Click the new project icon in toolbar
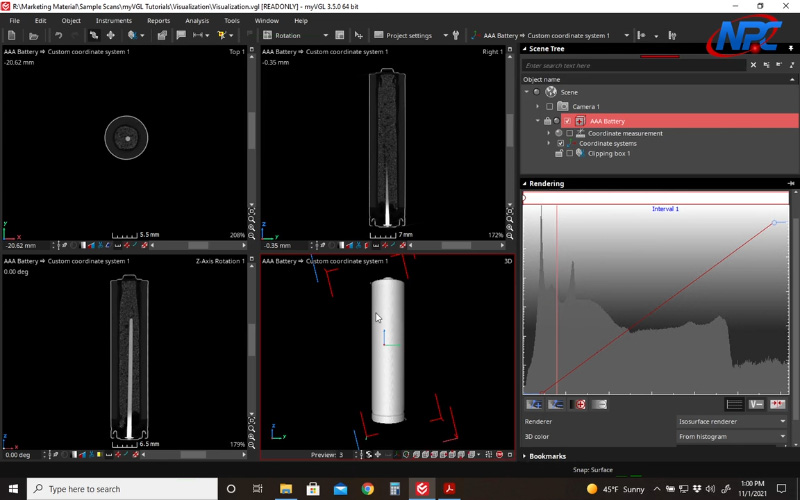This screenshot has width=800, height=500. 11,35
